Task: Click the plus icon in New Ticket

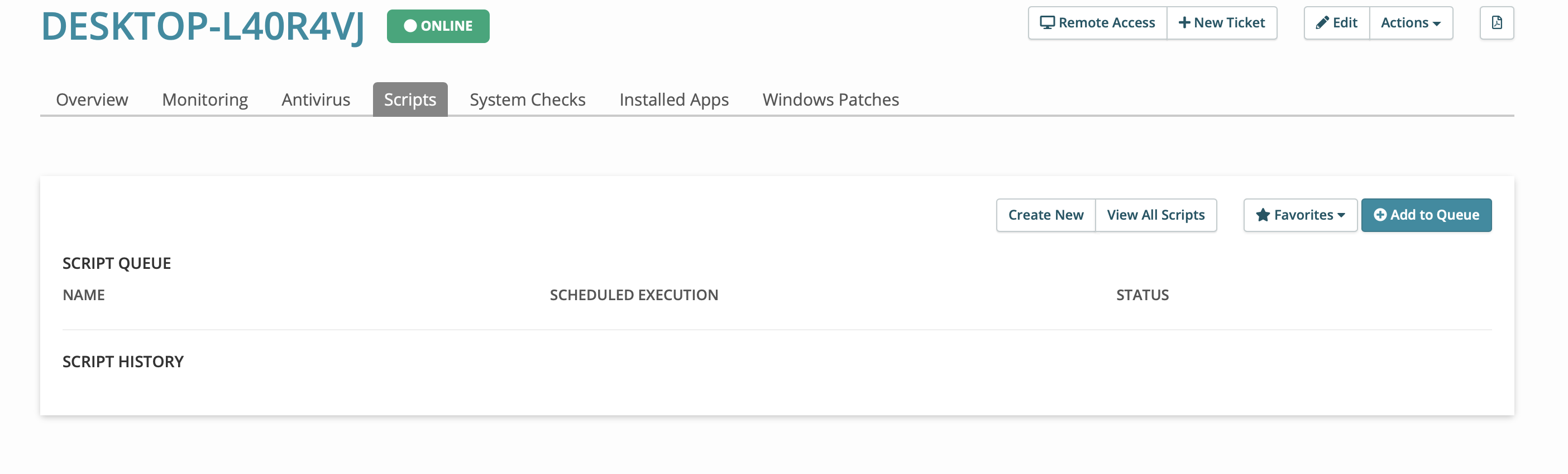Action: pos(1184,23)
